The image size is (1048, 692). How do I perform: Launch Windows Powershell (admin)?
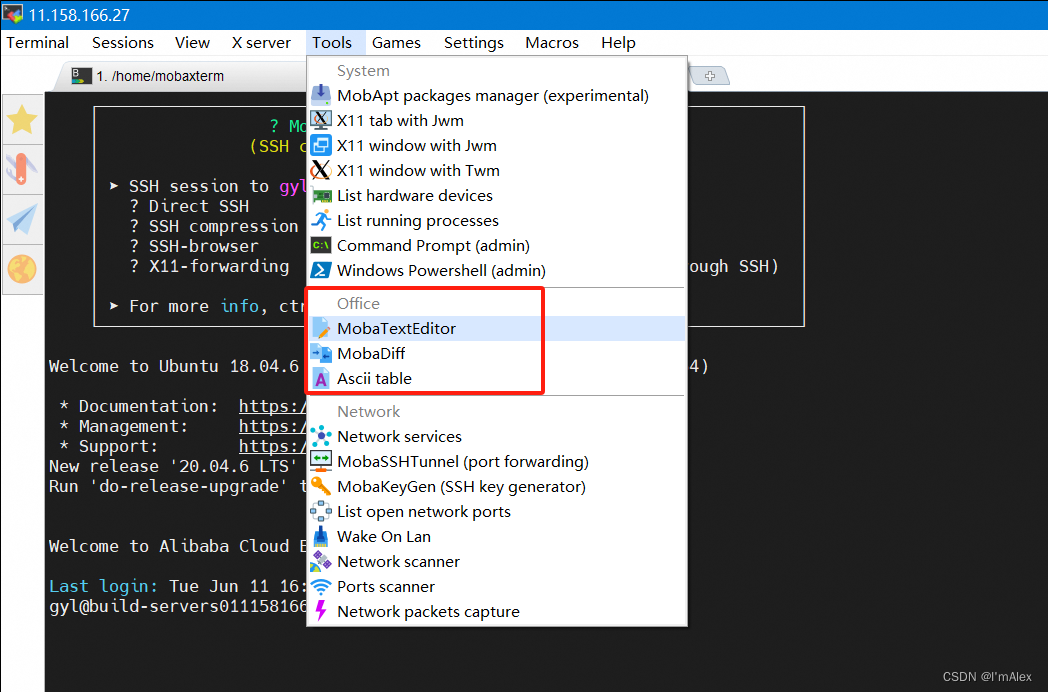click(x=497, y=270)
